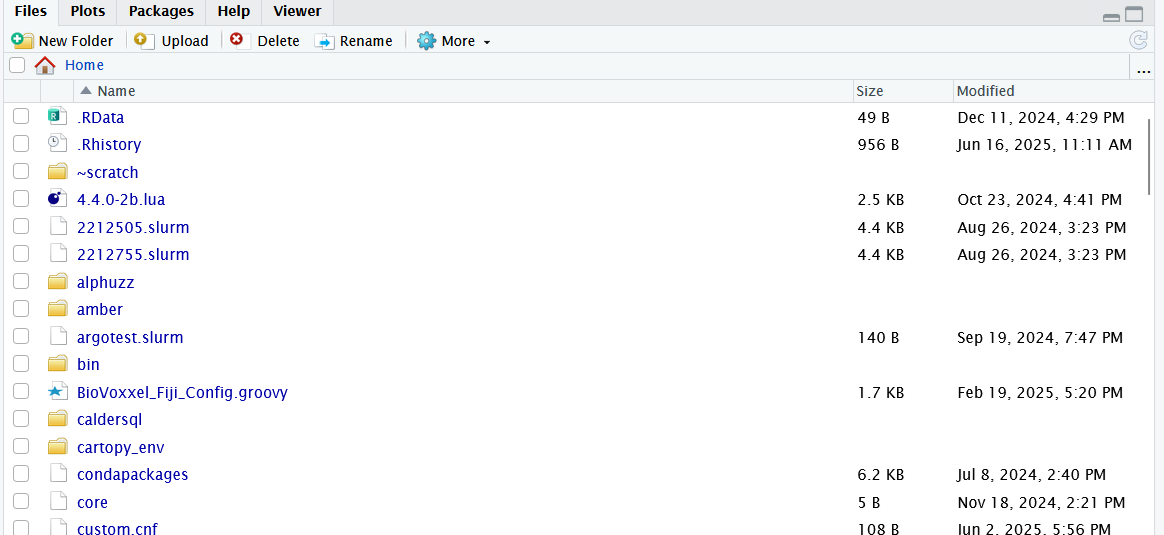This screenshot has width=1164, height=535.
Task: Open the cartopy_env folder link
Action: 120,447
